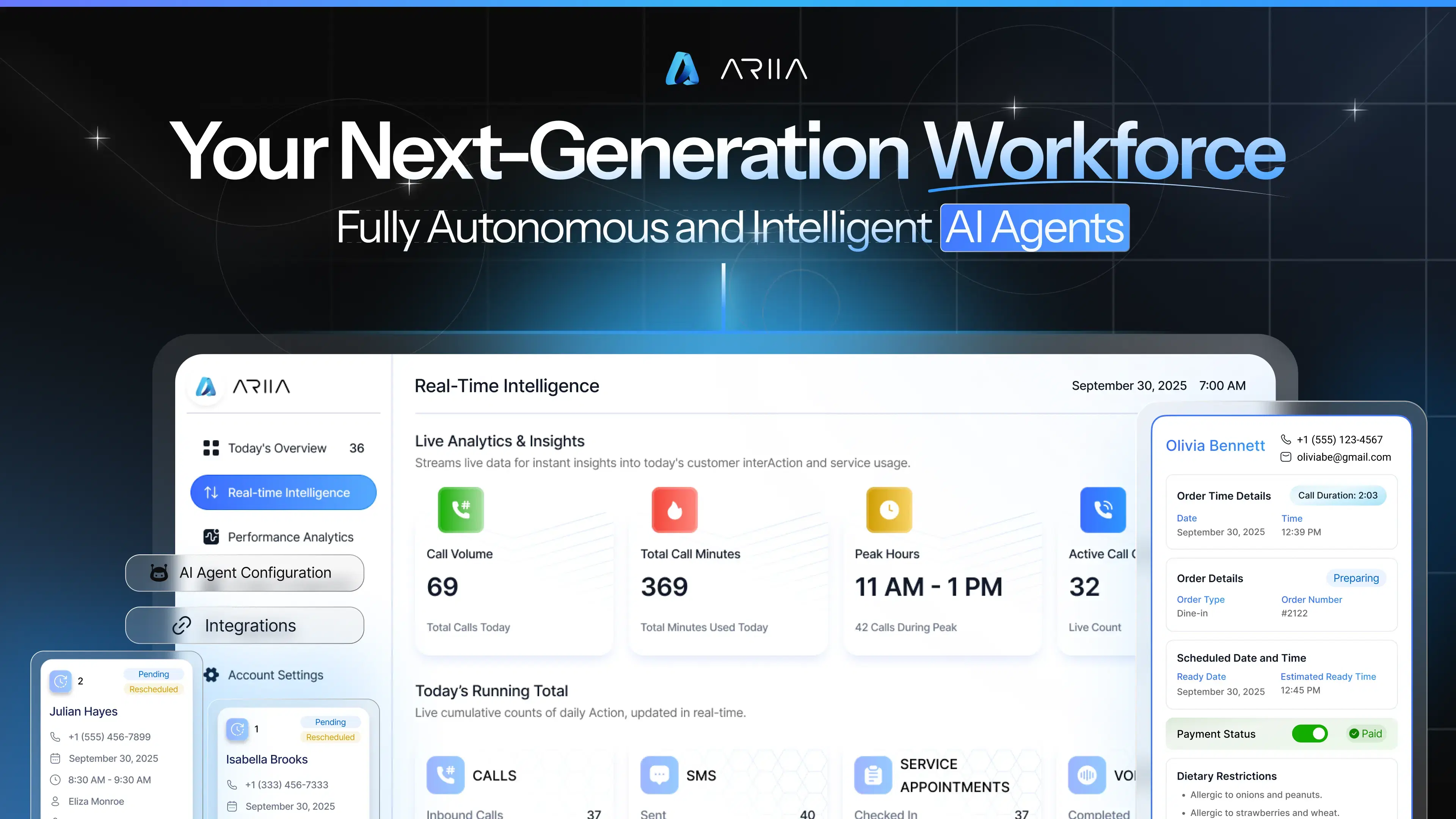This screenshot has width=1456, height=819.
Task: Click the CALLS phone icon in Running Total
Action: 446,775
